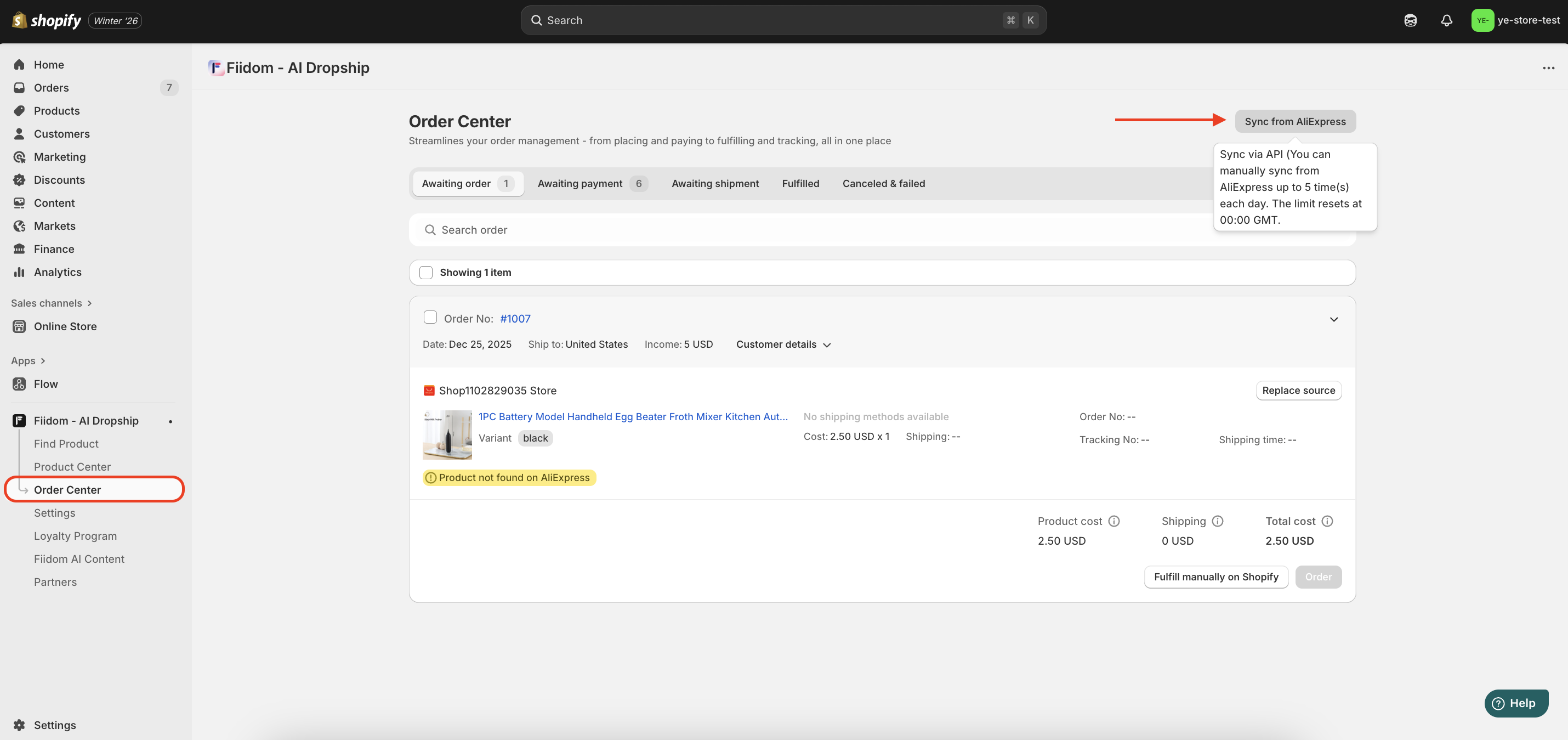Collapse order #1007 using the chevron
1568x740 pixels.
coord(1334,320)
